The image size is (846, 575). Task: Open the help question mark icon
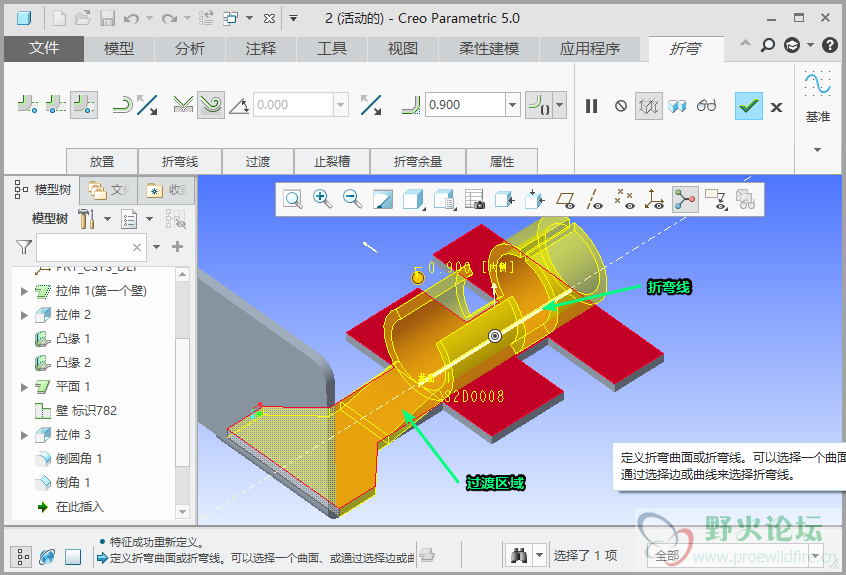(829, 45)
